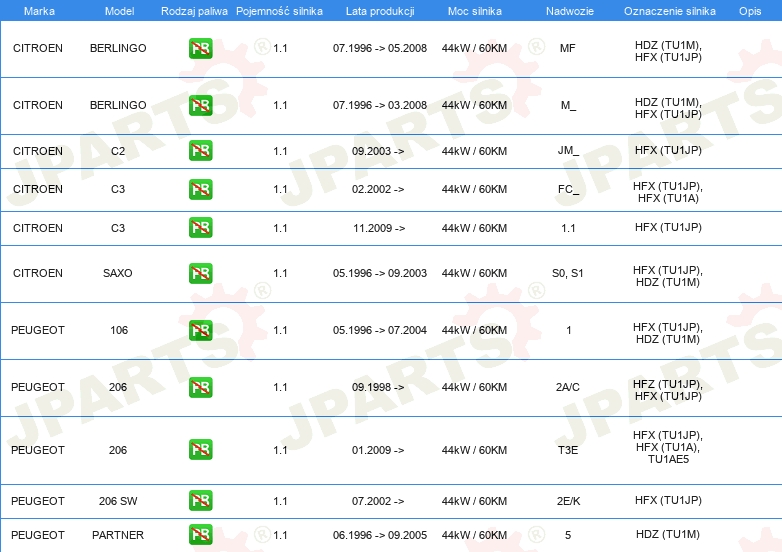782x552 pixels.
Task: Click the fuel icon for Peugeot 206 T3E row
Action: (x=200, y=450)
